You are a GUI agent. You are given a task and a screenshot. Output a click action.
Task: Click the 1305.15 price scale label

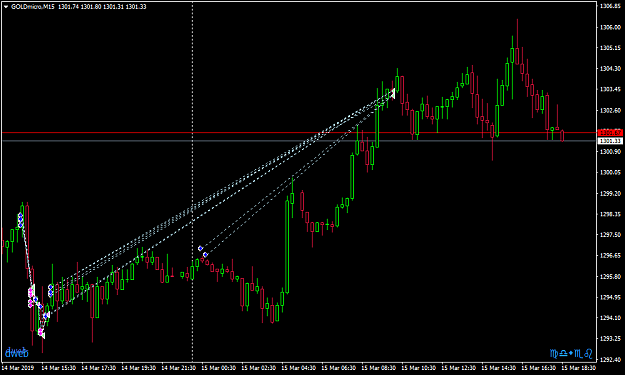(610, 48)
